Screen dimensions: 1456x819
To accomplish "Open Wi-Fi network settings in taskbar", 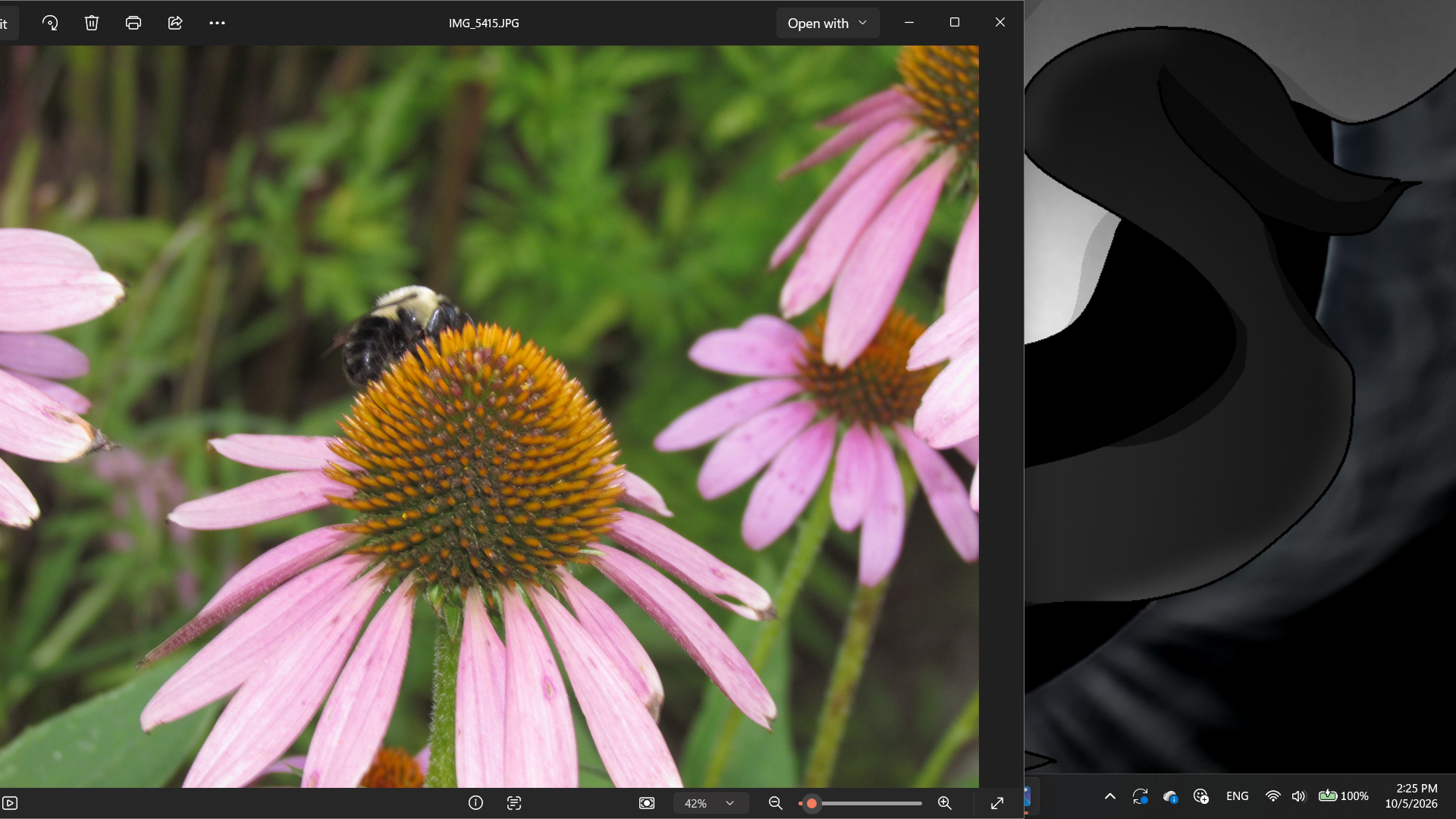I will [x=1272, y=796].
